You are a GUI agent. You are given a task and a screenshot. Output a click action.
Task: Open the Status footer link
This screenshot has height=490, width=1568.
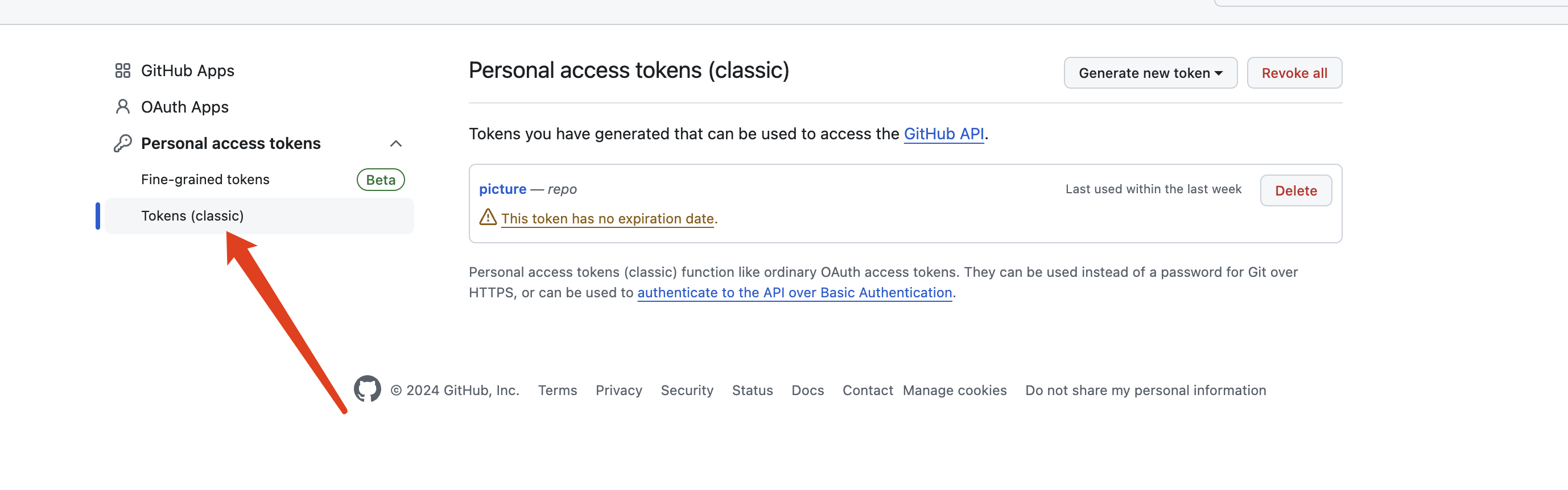(752, 391)
